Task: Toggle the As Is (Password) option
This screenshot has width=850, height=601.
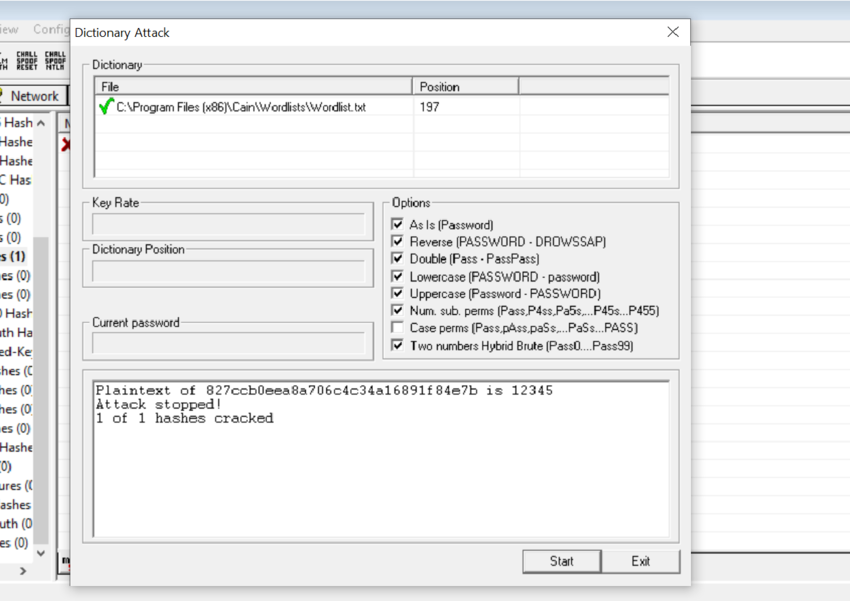Action: [398, 225]
